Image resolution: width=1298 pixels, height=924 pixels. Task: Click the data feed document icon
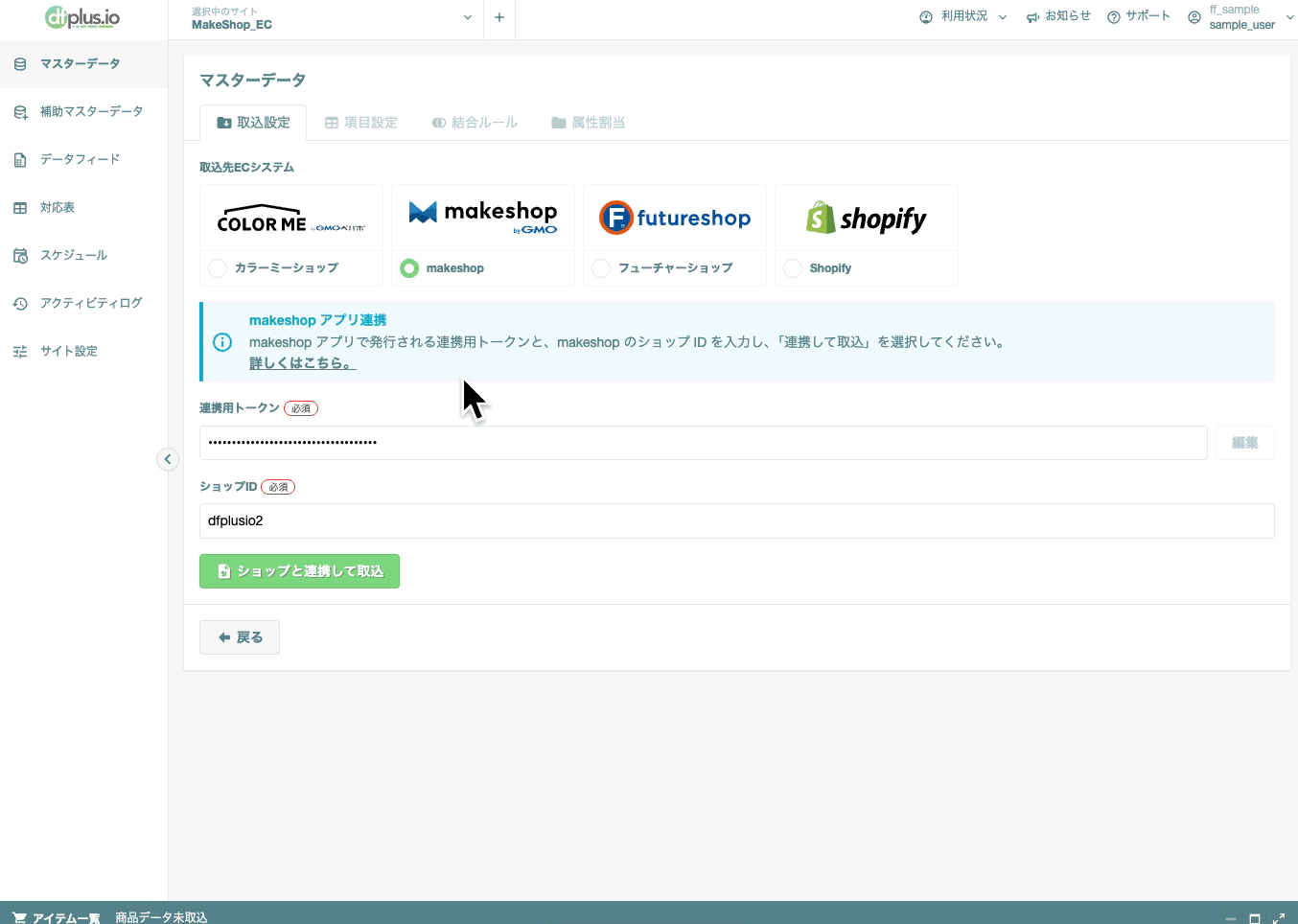tap(20, 160)
